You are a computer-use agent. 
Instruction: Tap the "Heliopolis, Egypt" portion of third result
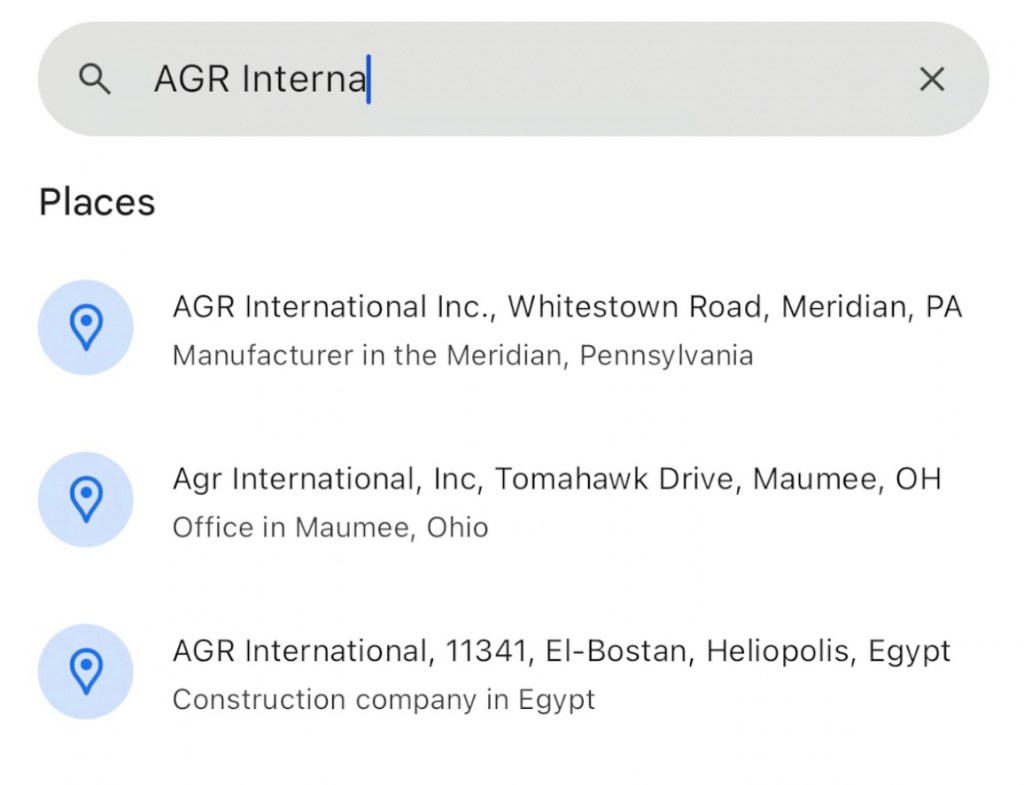pyautogui.click(x=828, y=651)
